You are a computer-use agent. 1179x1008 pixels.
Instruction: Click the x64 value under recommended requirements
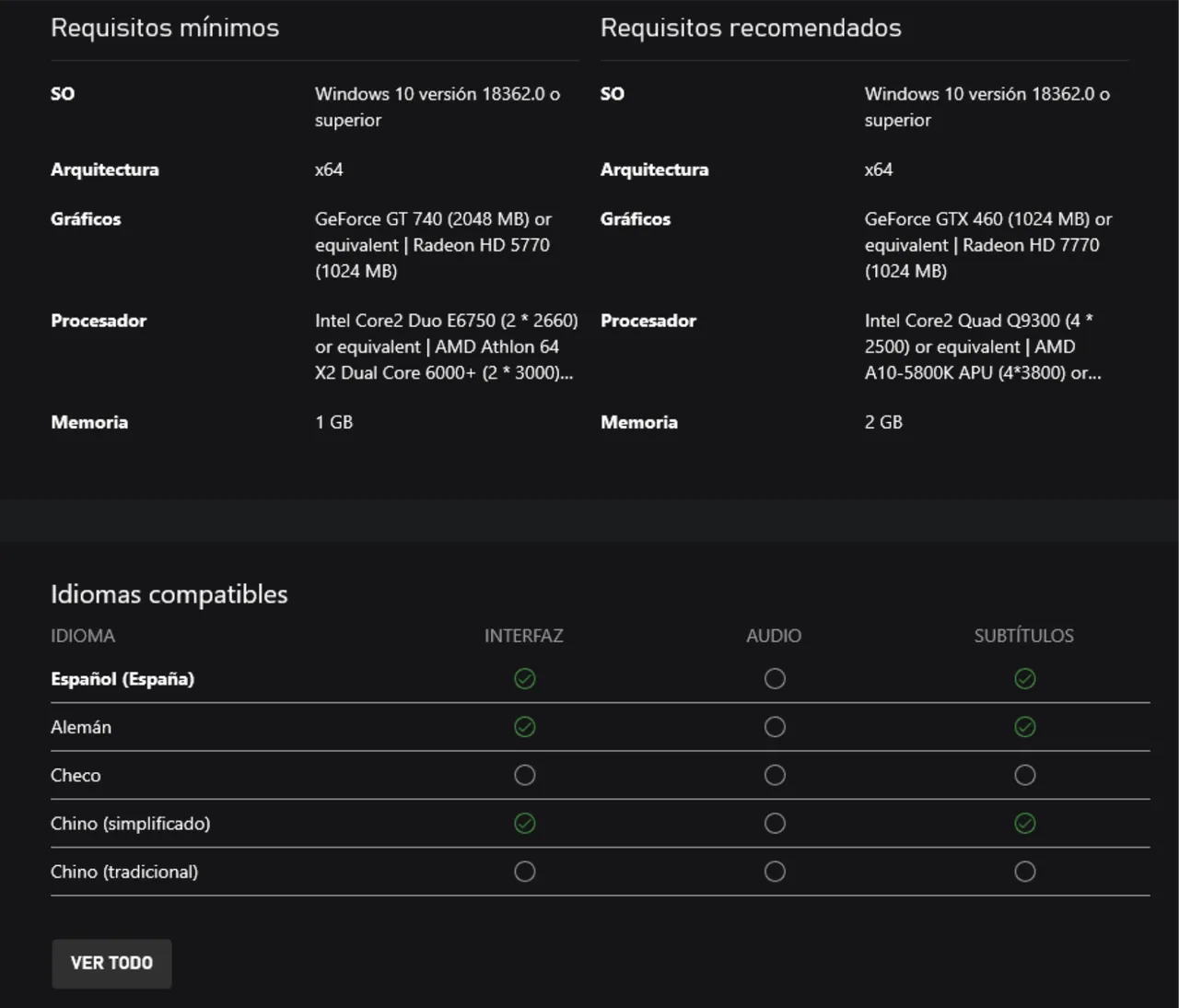point(879,170)
